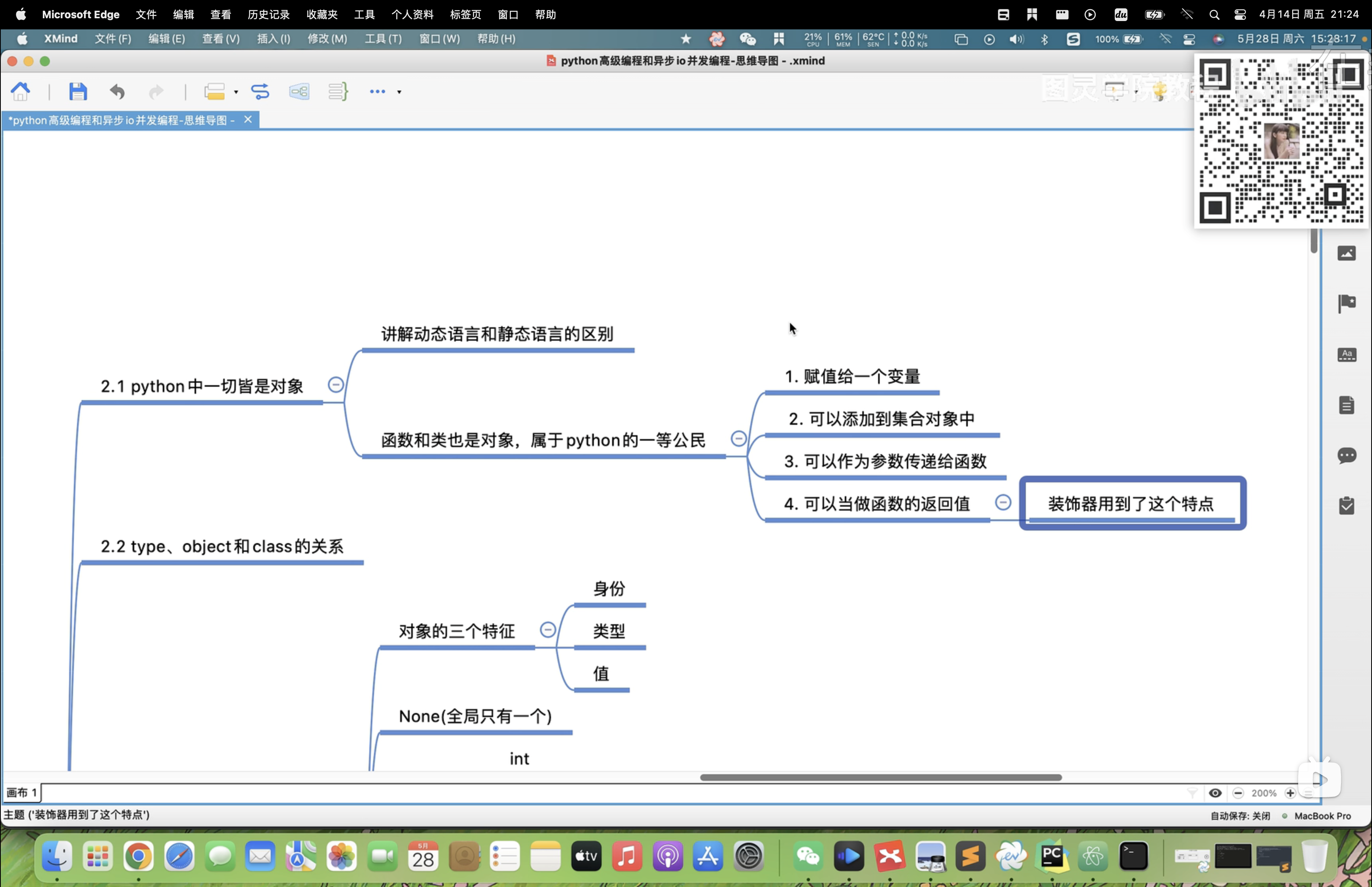Image resolution: width=1372 pixels, height=887 pixels.
Task: Select the topic '装饰器用到了这个特点'
Action: [x=1132, y=503]
